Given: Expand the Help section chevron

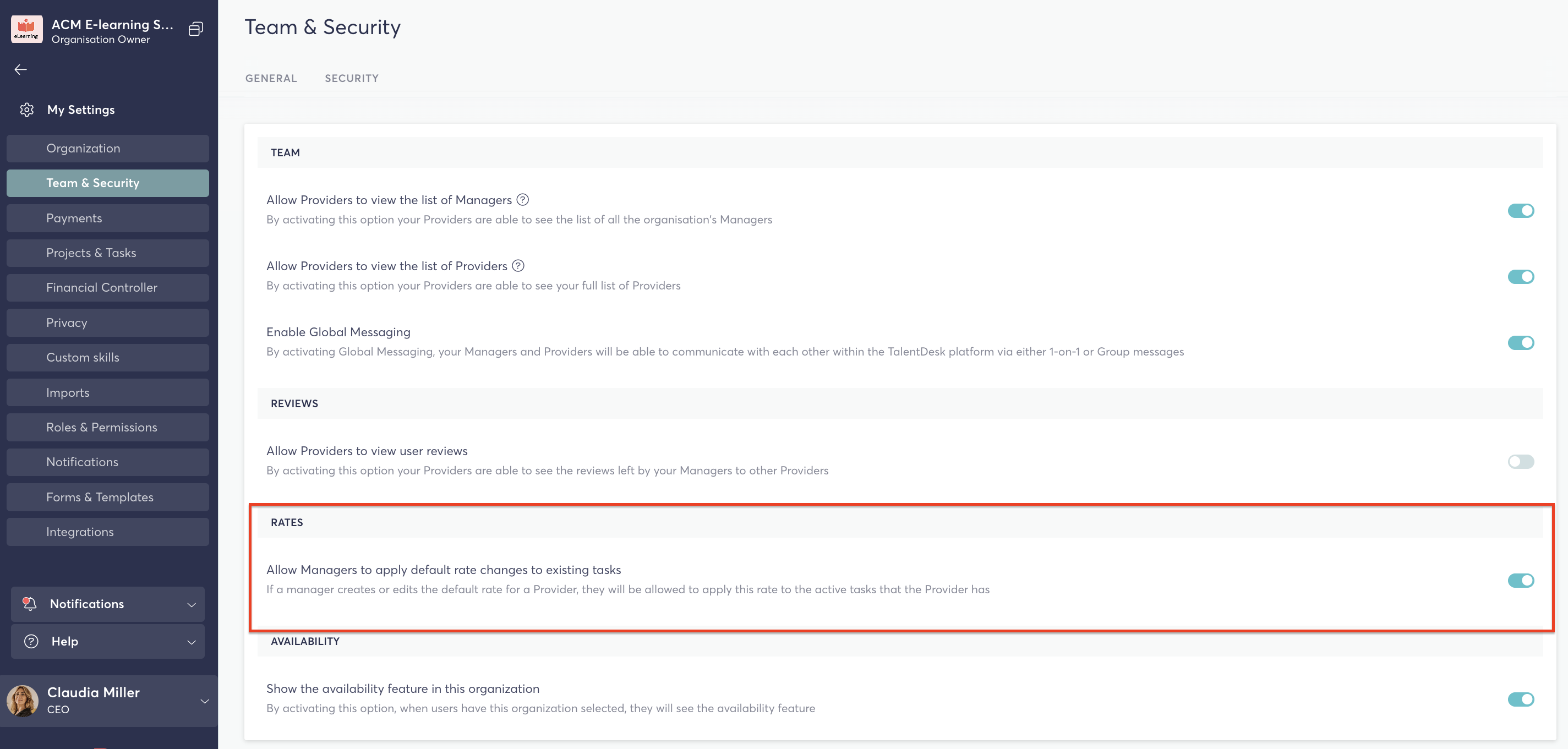Looking at the screenshot, I should point(191,642).
